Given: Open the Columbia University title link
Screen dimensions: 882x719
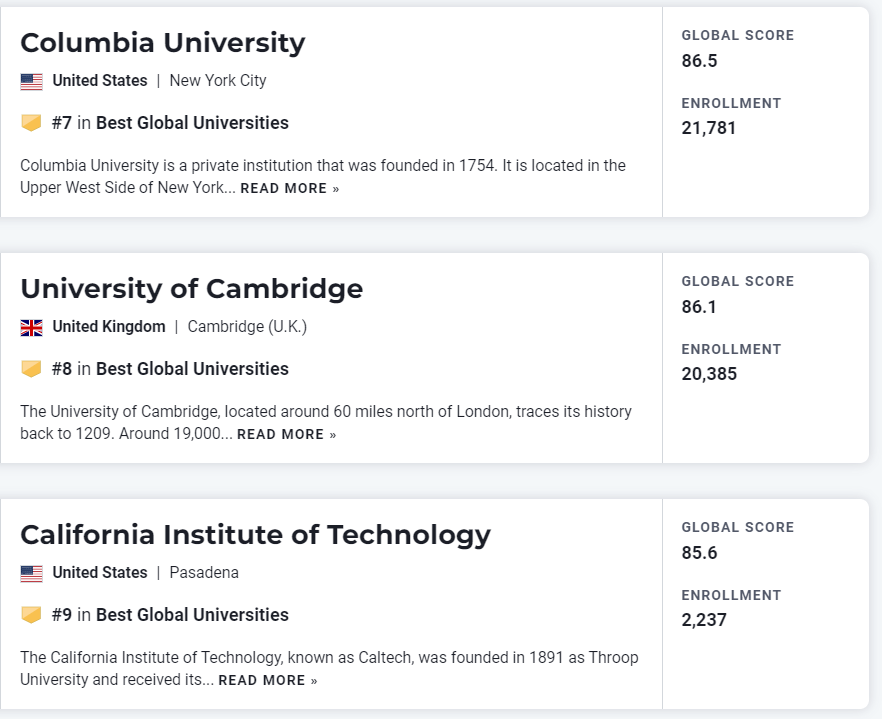Looking at the screenshot, I should pyautogui.click(x=162, y=43).
